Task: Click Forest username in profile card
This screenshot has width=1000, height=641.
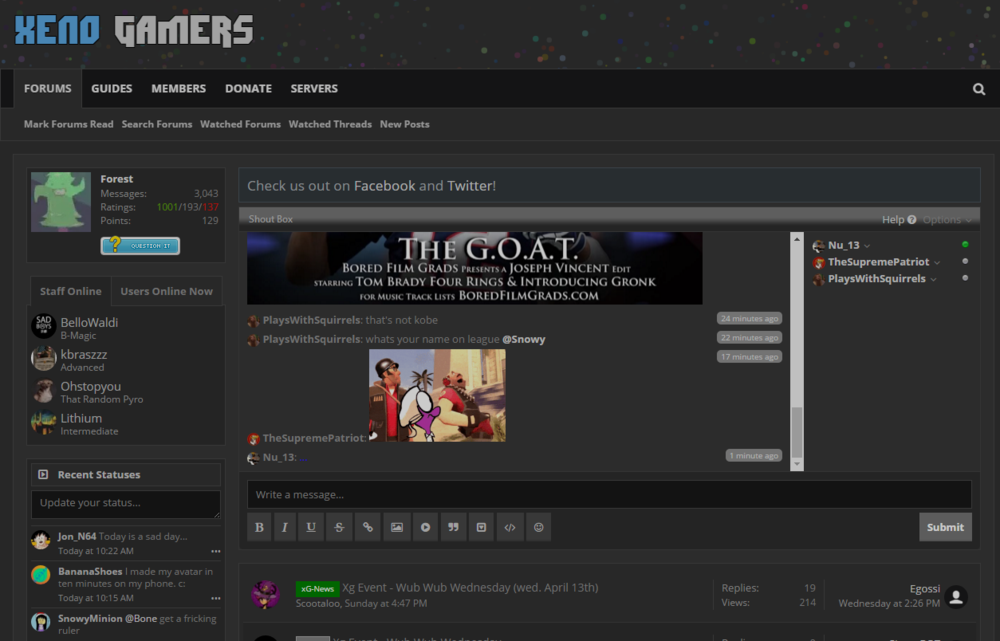Action: click(x=117, y=179)
